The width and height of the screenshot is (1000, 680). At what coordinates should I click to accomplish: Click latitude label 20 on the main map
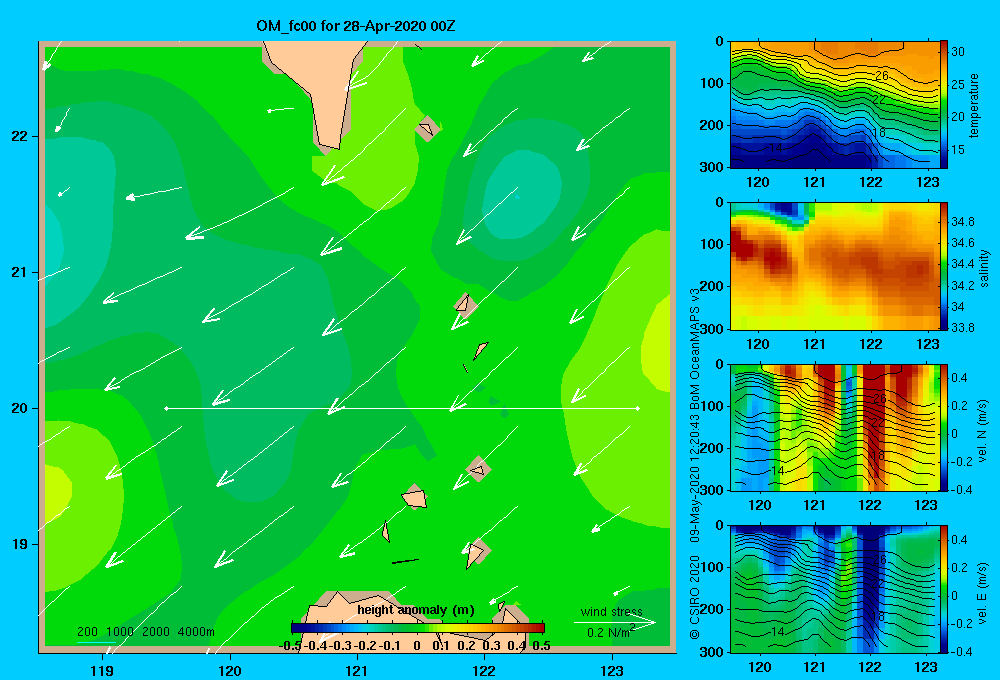[x=20, y=408]
